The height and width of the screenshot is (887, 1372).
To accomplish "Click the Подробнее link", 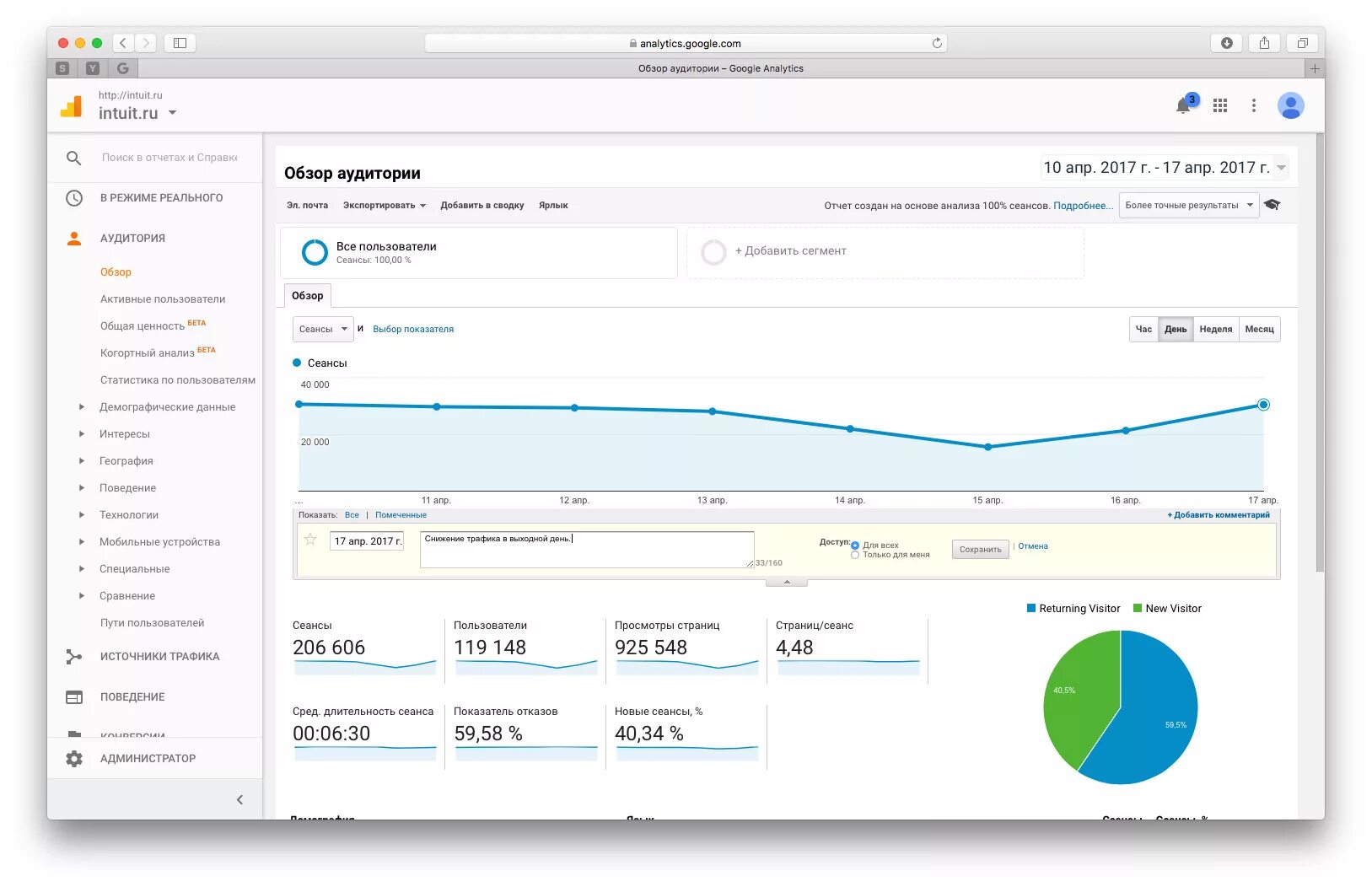I will (1083, 206).
